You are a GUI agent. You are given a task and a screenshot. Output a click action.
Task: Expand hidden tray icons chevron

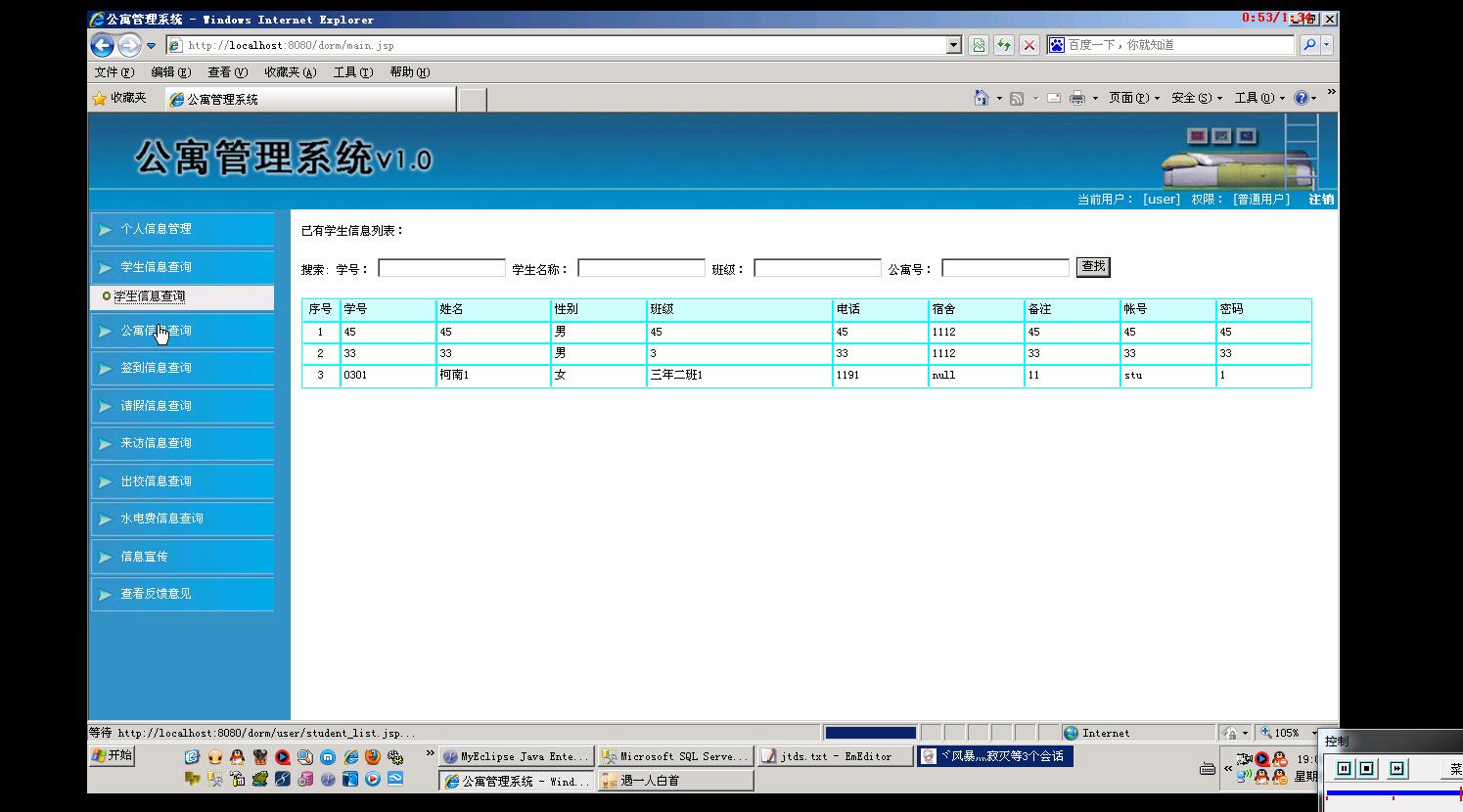click(x=1228, y=769)
